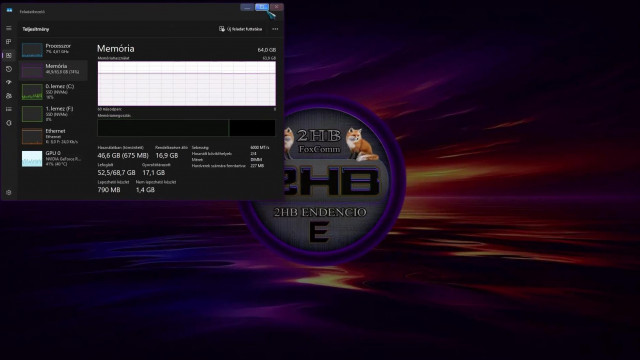Viewport: 640px width, 360px height.
Task: Open the Users page icon
Action: (x=9, y=96)
